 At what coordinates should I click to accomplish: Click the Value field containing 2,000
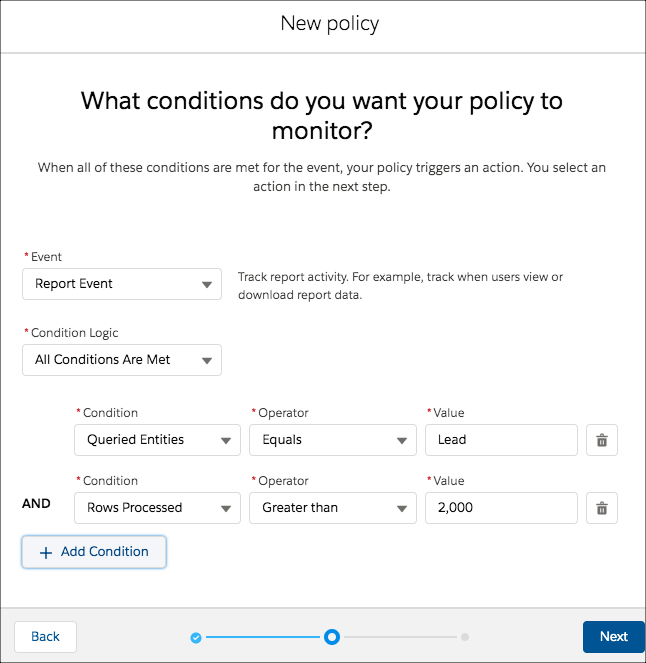click(x=501, y=508)
